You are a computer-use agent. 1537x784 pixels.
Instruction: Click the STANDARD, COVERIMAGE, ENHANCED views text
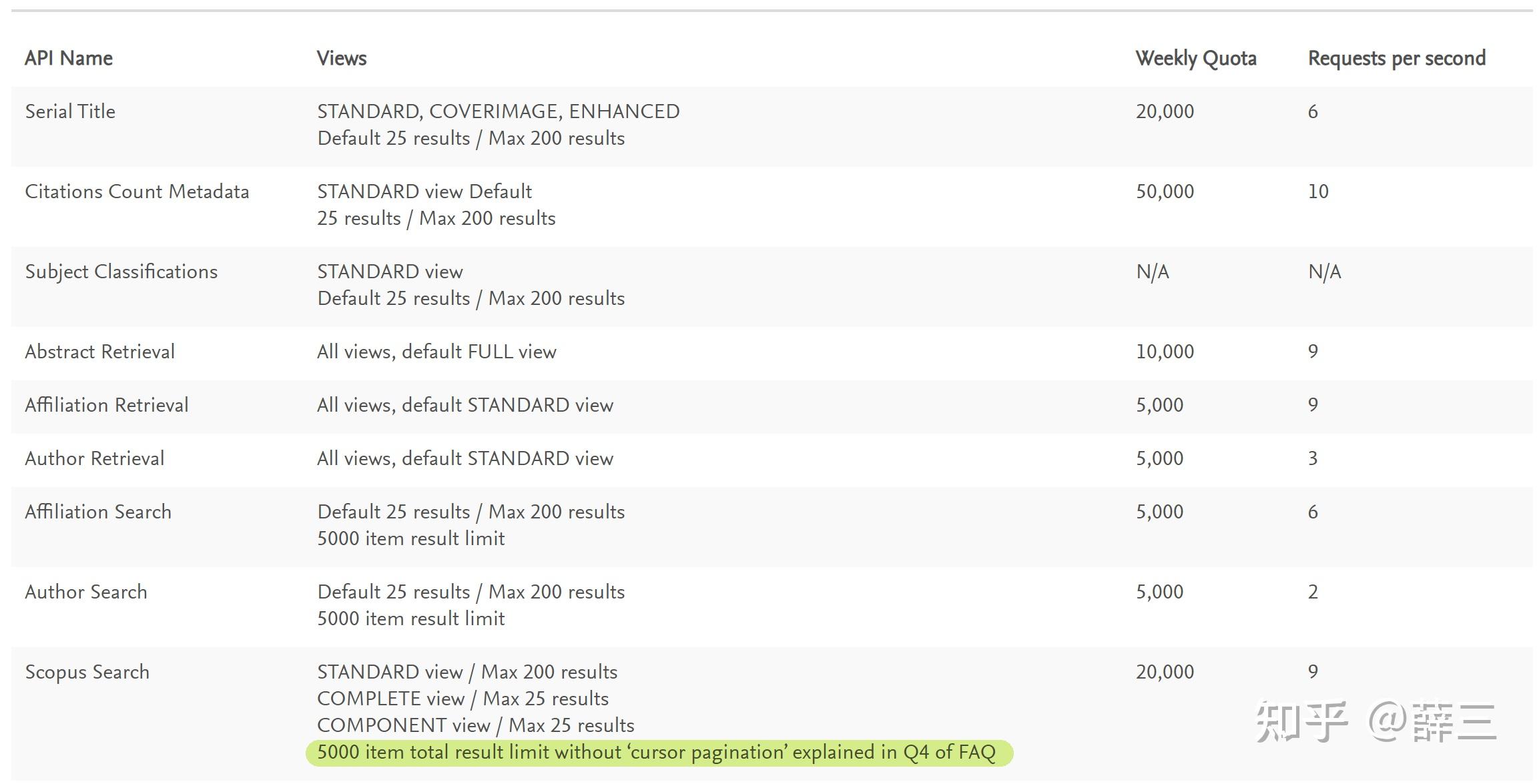499,111
